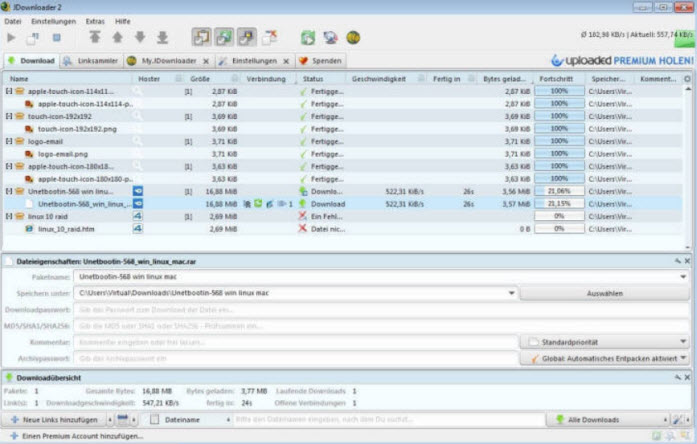Select file touch-icon-192x192.png
Viewport: 697px width, 444px height.
[77, 129]
